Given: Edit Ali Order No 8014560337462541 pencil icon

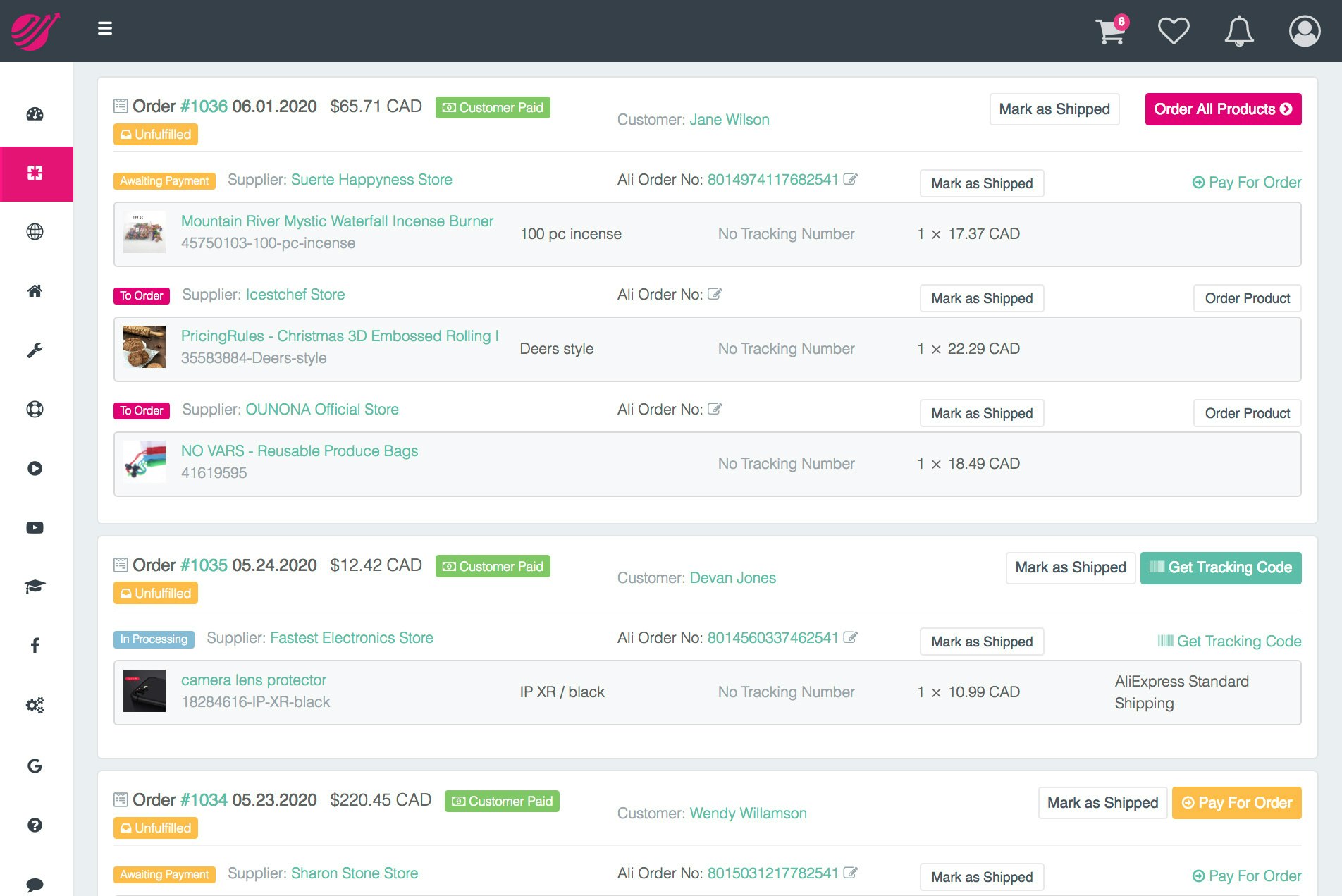Looking at the screenshot, I should click(851, 637).
